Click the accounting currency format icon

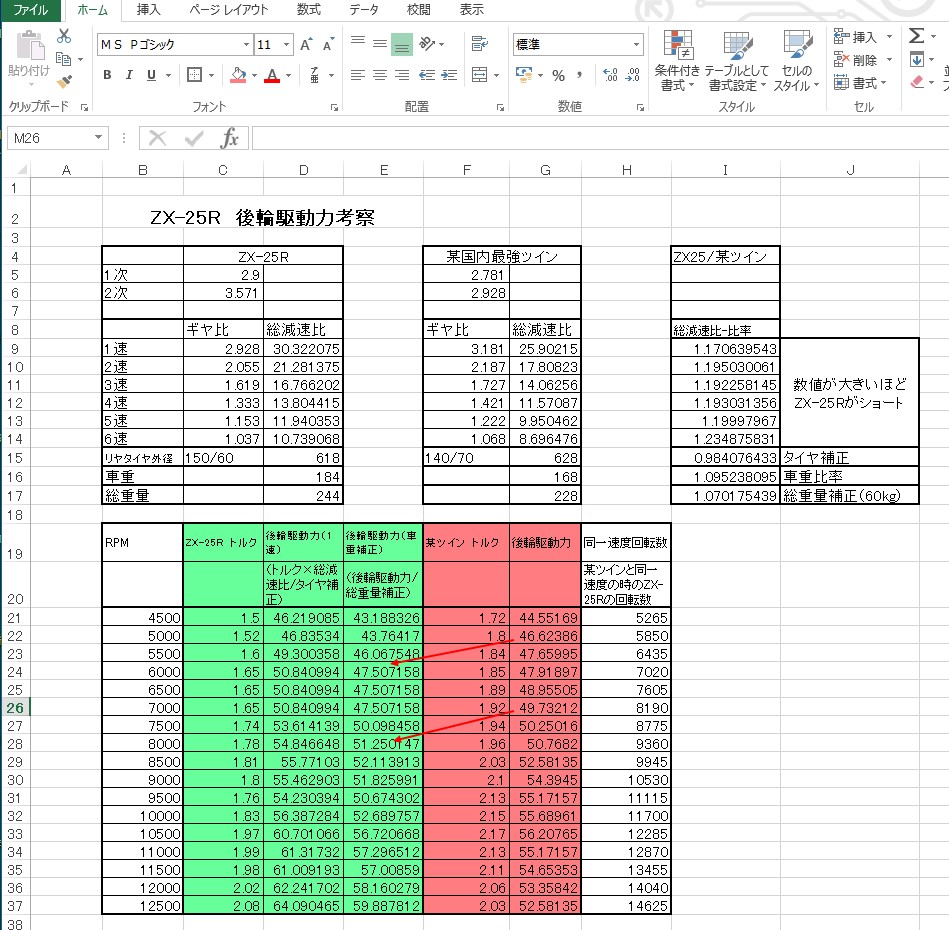(x=524, y=75)
